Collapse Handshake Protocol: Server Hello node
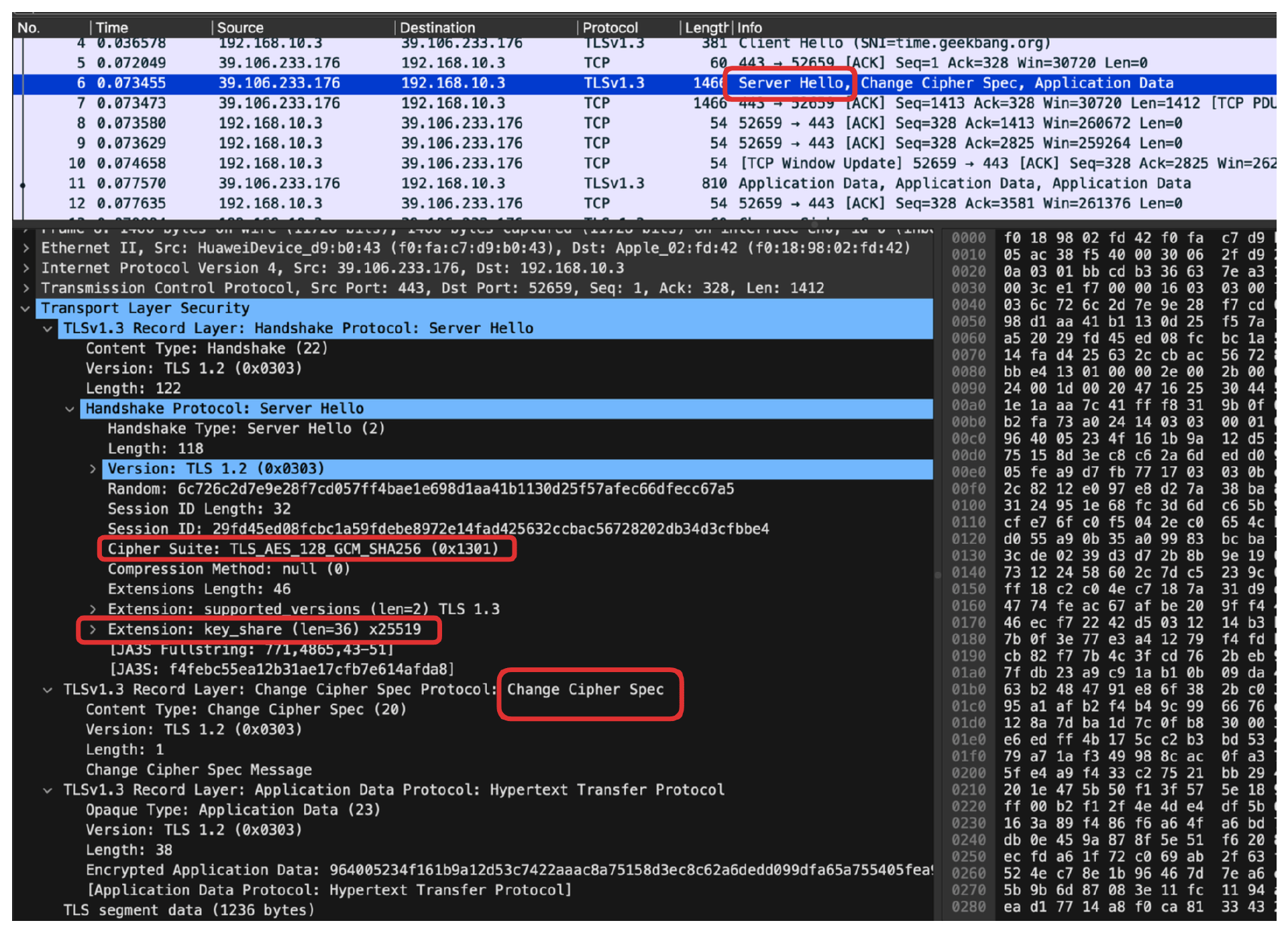Image resolution: width=1288 pixels, height=933 pixels. point(70,409)
